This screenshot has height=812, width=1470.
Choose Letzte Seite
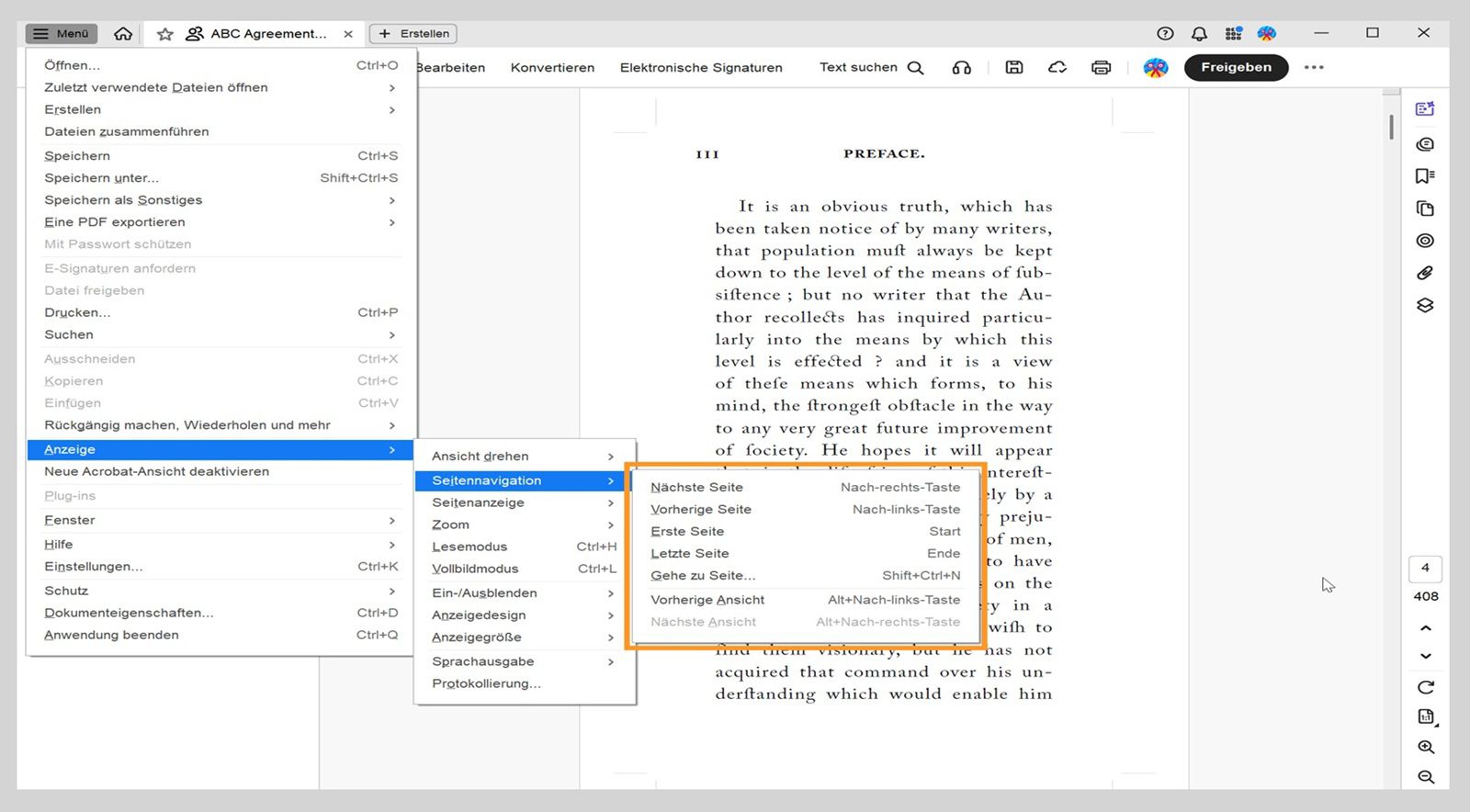point(805,554)
